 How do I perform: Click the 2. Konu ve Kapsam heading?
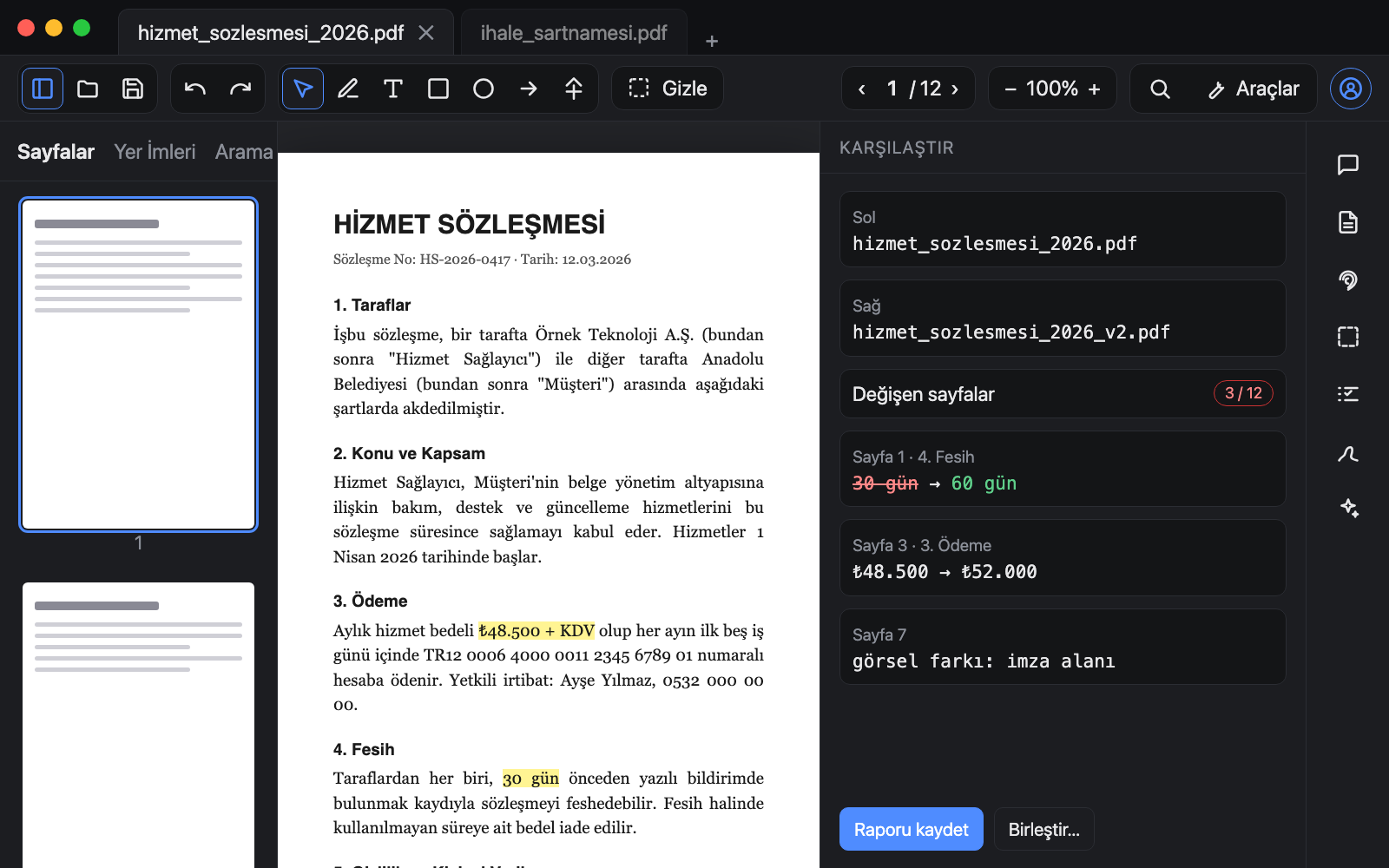(409, 454)
